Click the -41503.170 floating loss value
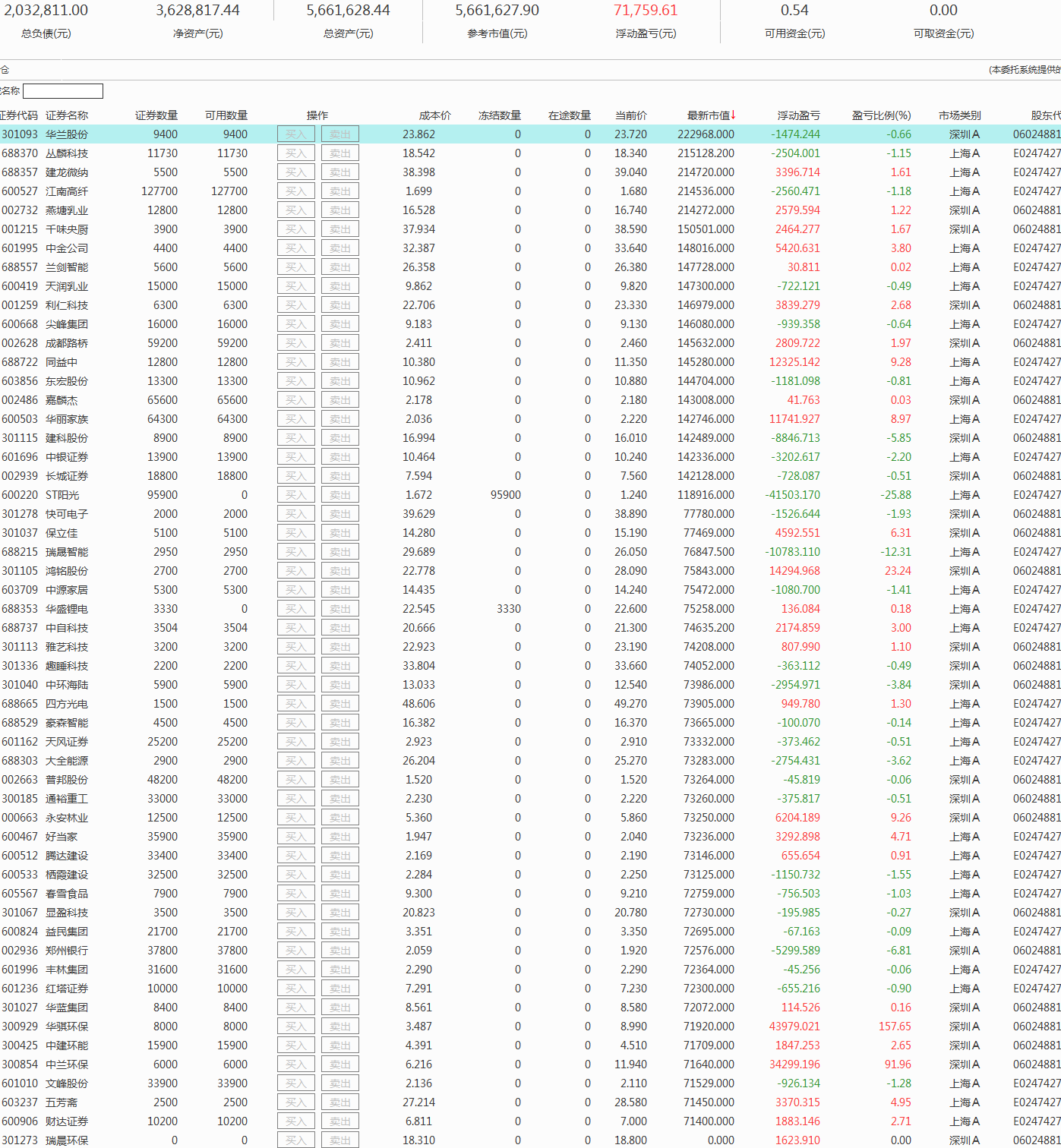 (x=793, y=495)
